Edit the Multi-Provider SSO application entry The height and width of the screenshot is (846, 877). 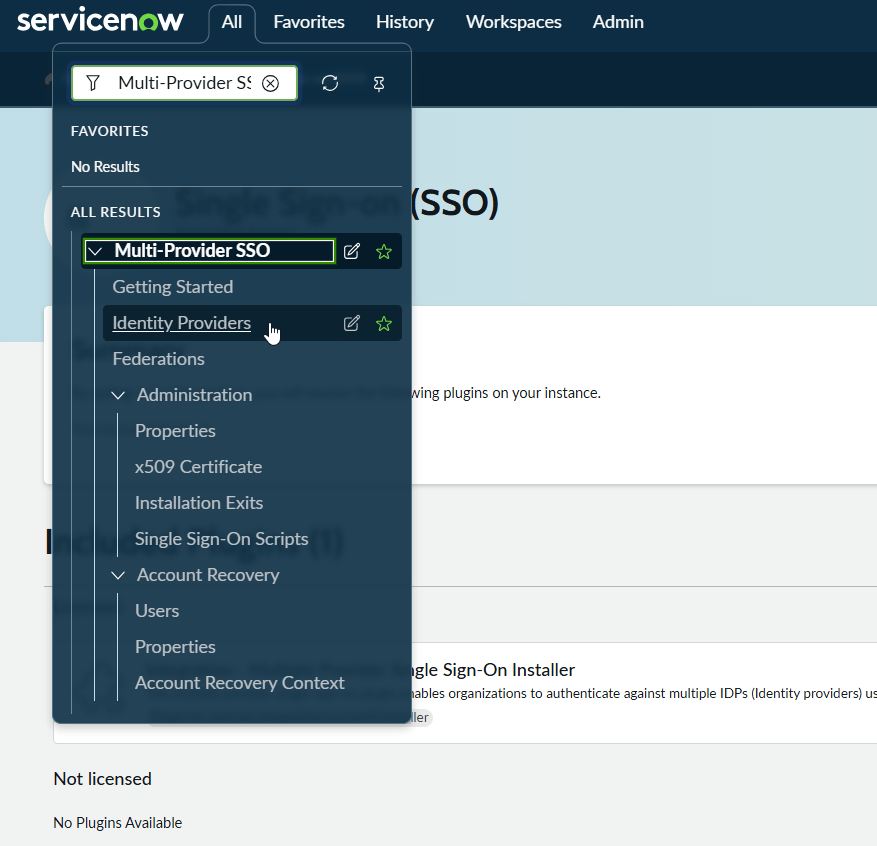click(352, 251)
